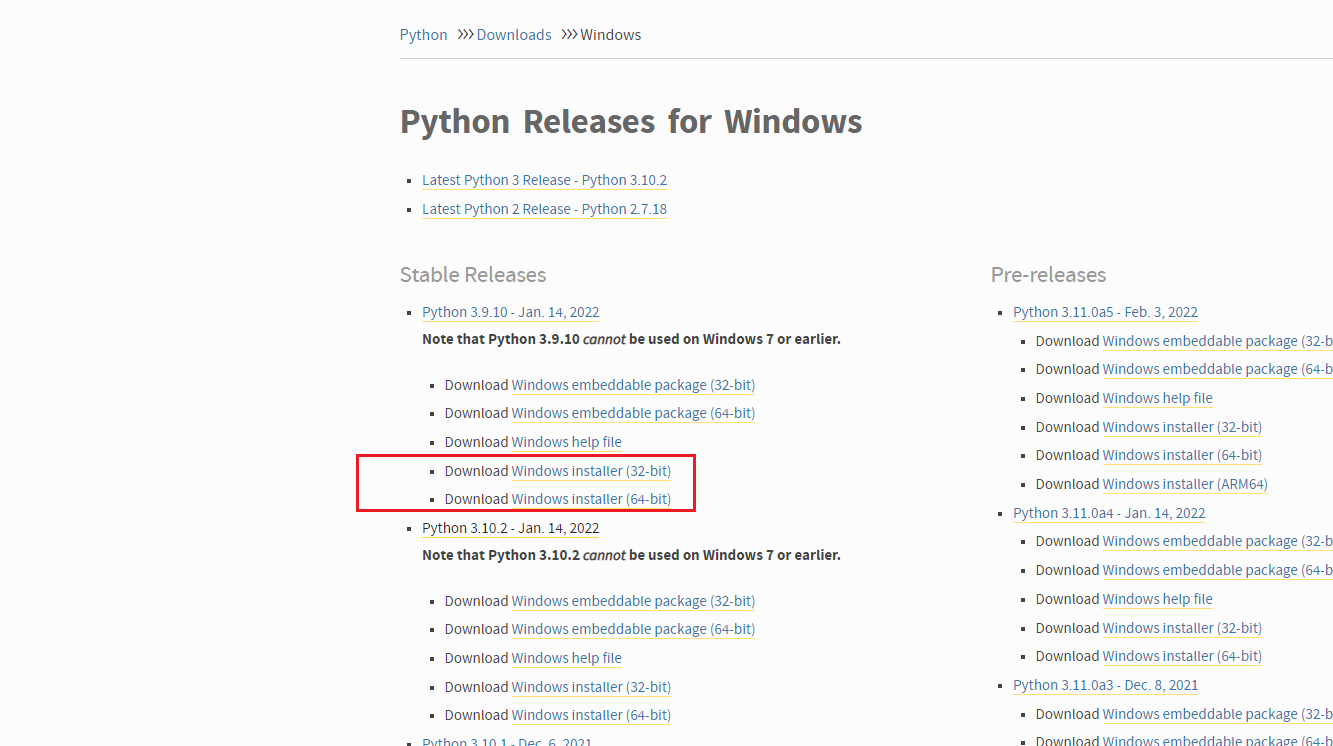Download second embeddable package under Python 3.11.0a4
Screen dimensions: 1333x746
[x=1218, y=570]
